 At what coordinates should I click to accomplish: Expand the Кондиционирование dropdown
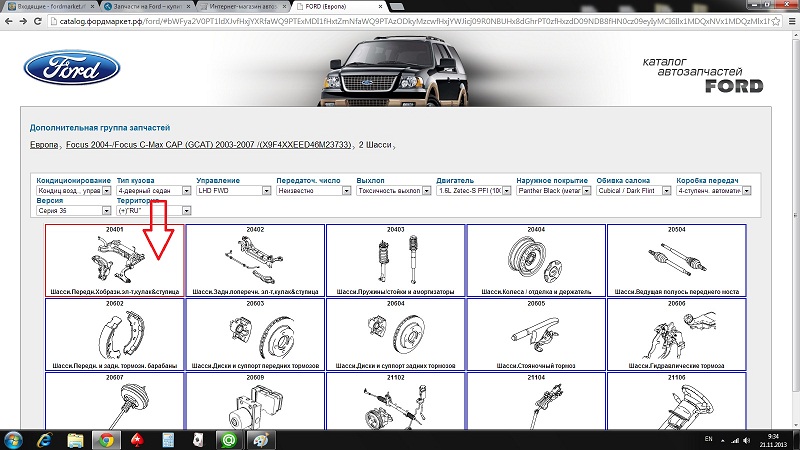(x=73, y=190)
